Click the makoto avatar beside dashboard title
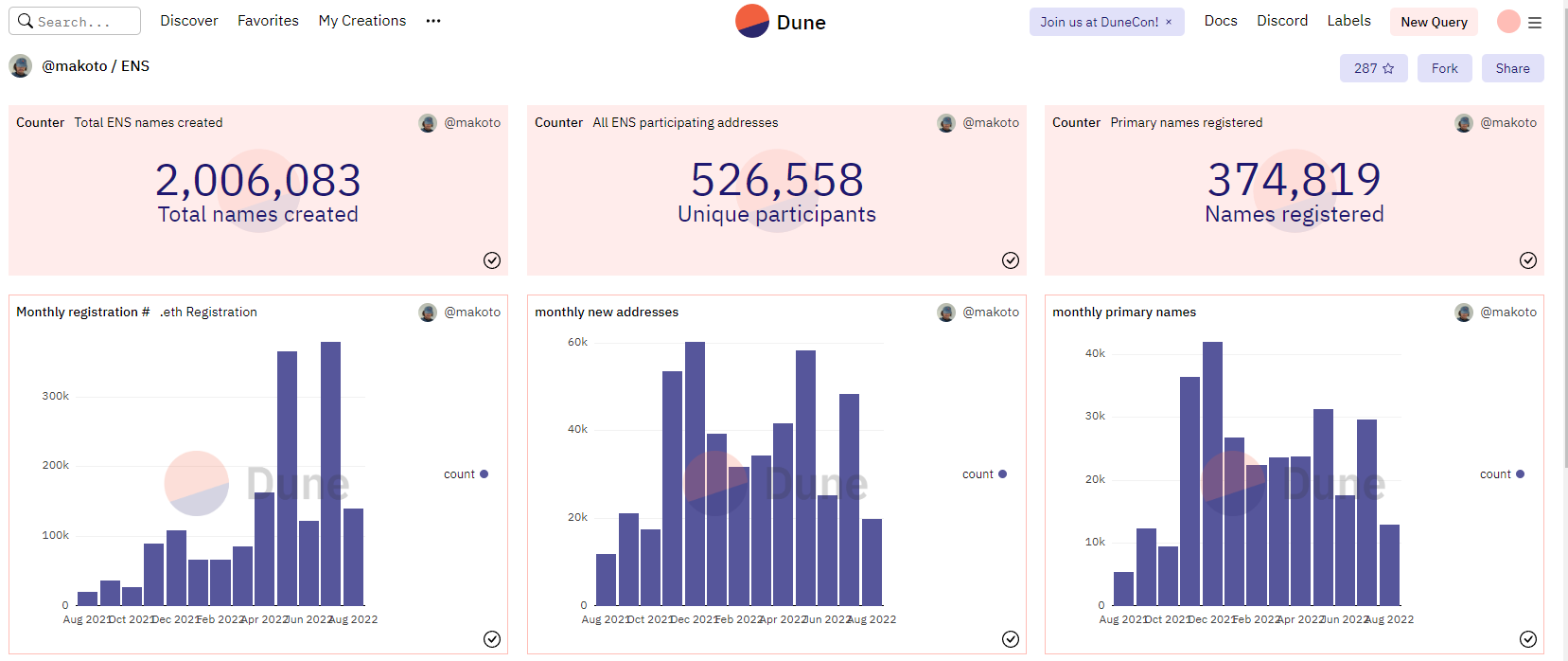 click(20, 66)
